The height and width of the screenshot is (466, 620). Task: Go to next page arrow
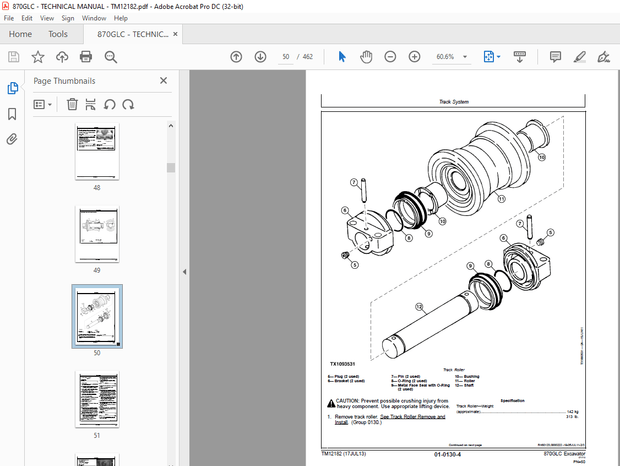pos(260,57)
